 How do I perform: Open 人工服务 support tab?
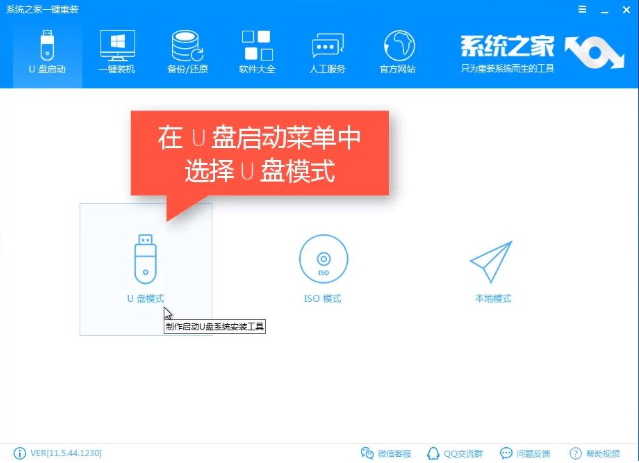pos(327,52)
